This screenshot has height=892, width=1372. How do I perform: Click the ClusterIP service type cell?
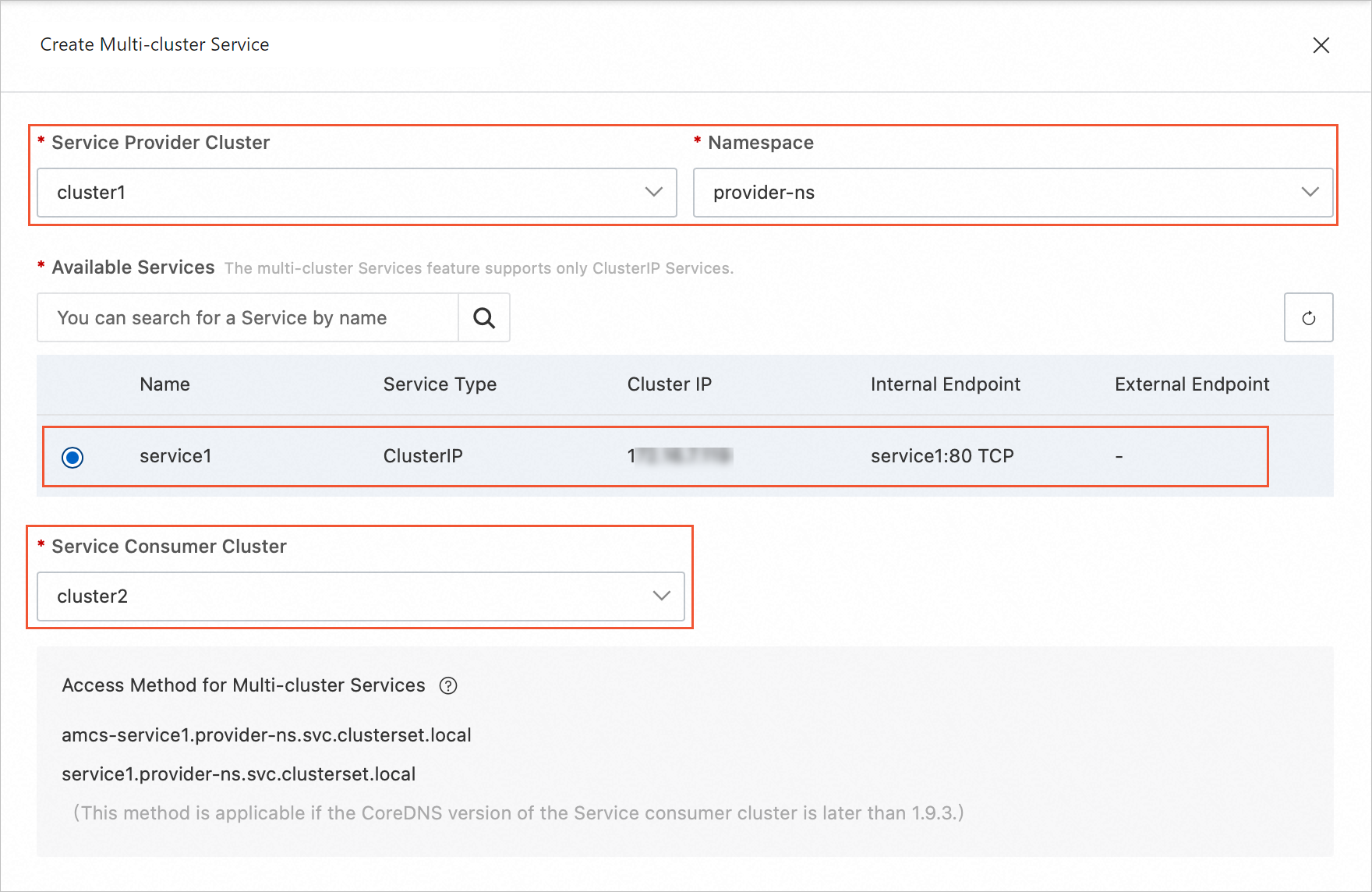[x=423, y=456]
